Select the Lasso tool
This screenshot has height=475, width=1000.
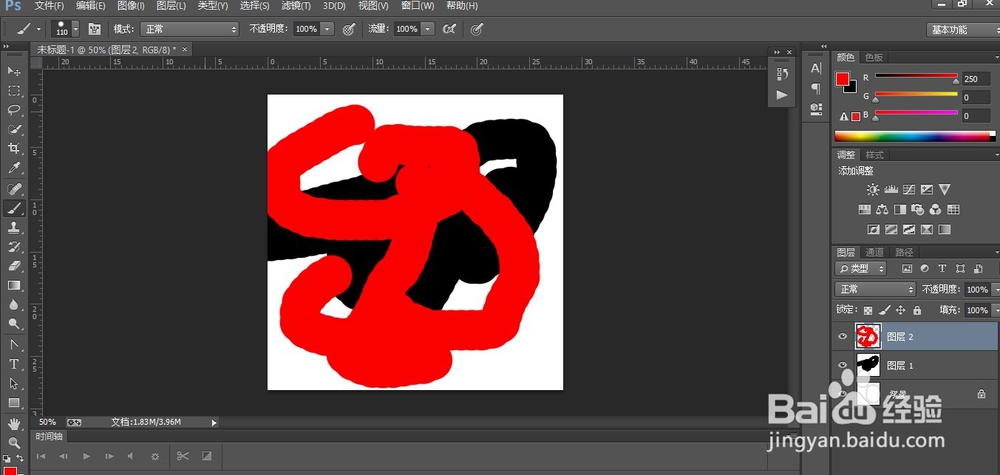pyautogui.click(x=14, y=110)
